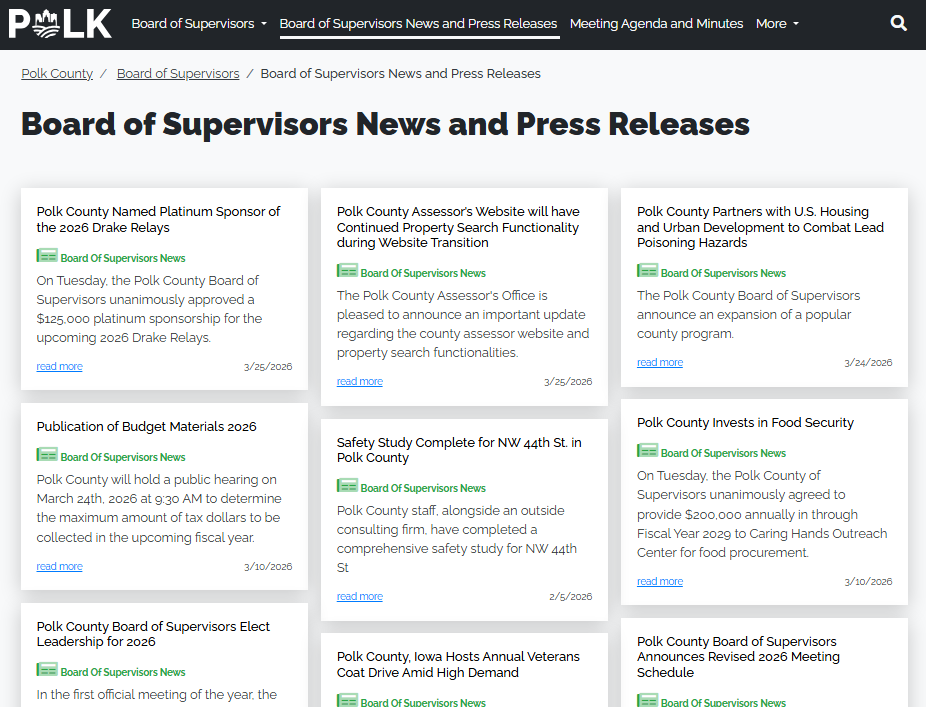Click category label on Elect Leadership card
Image resolution: width=926 pixels, height=707 pixels.
(x=123, y=672)
